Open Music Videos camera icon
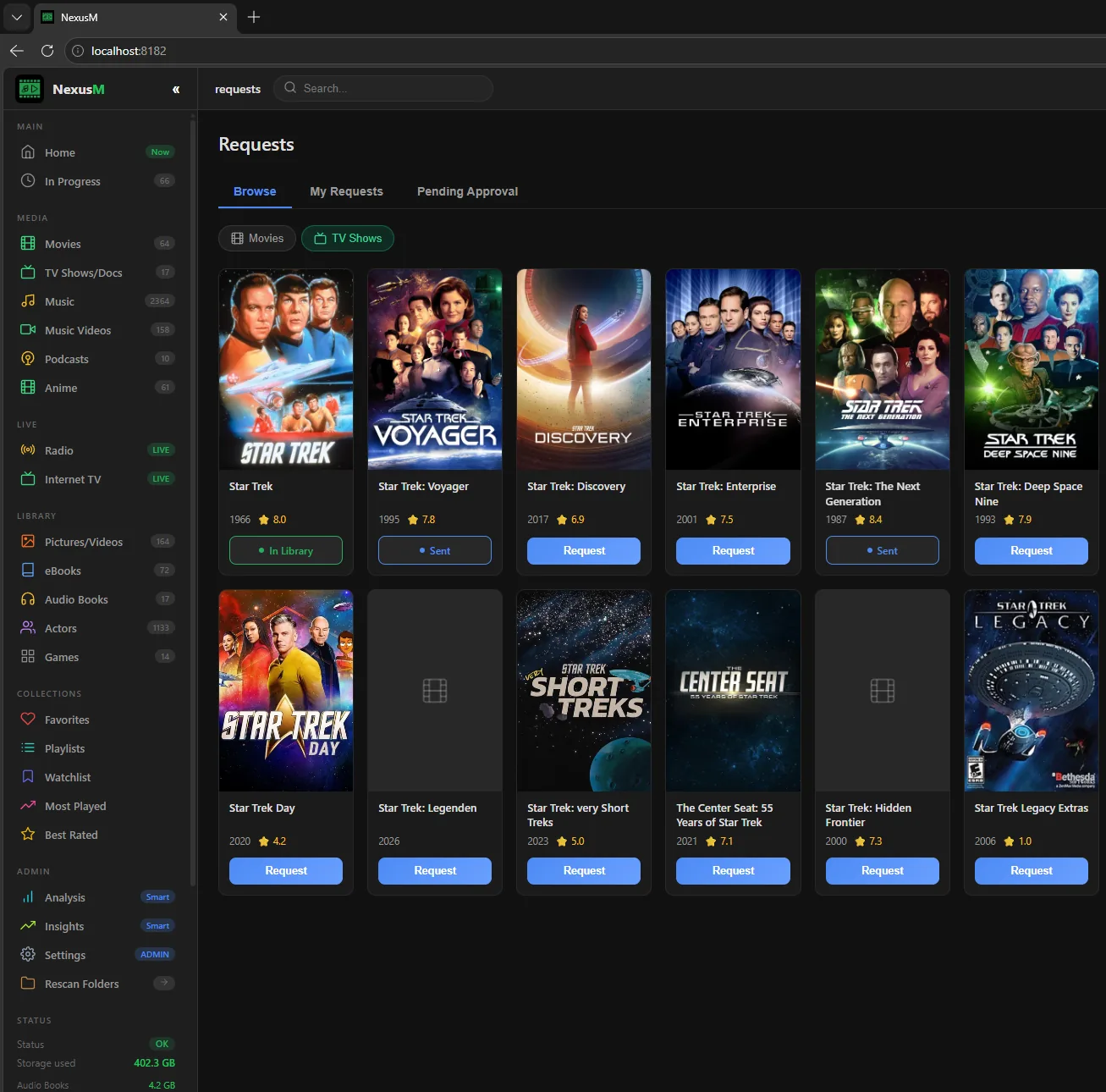 click(28, 330)
